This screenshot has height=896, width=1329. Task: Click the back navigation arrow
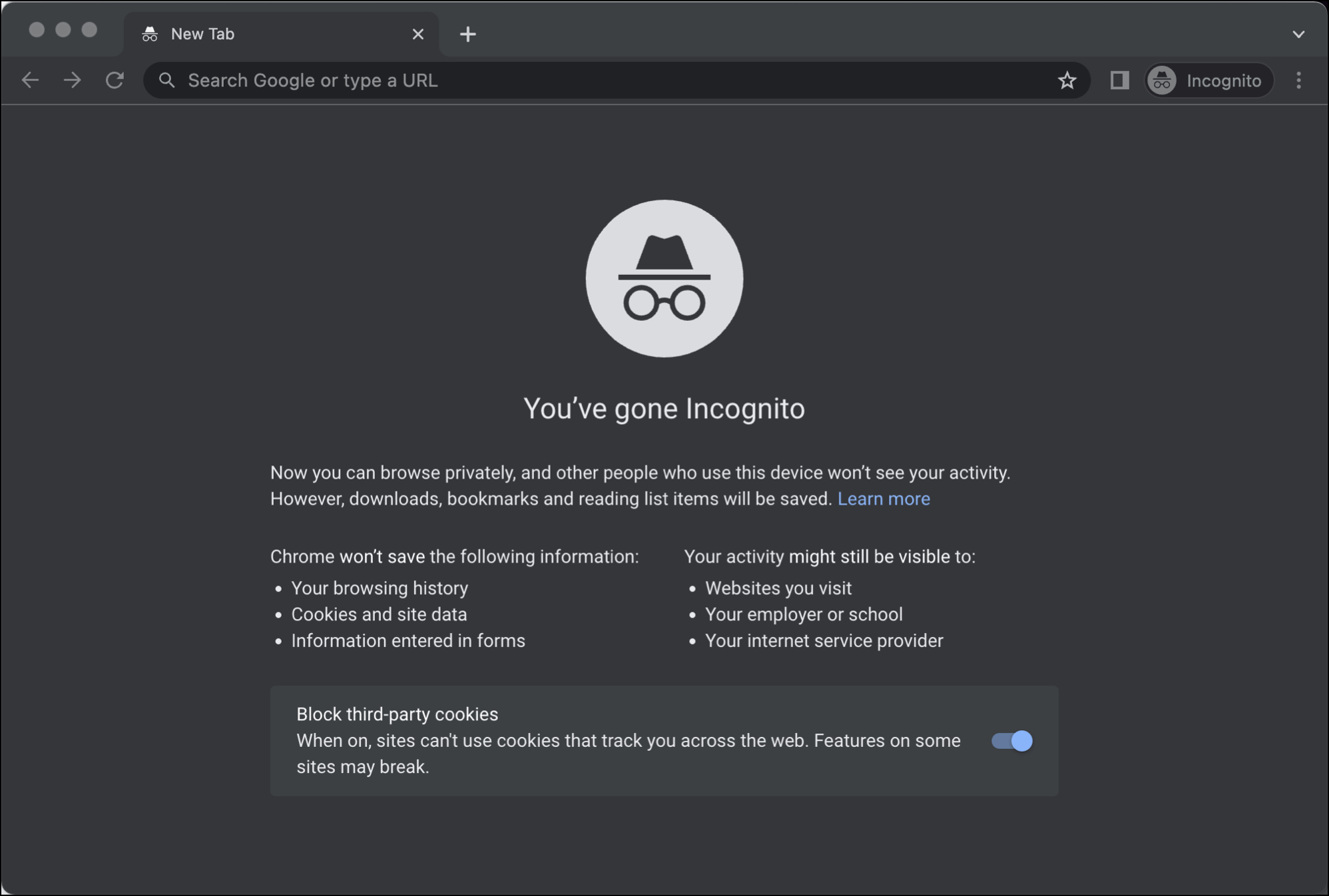[30, 81]
